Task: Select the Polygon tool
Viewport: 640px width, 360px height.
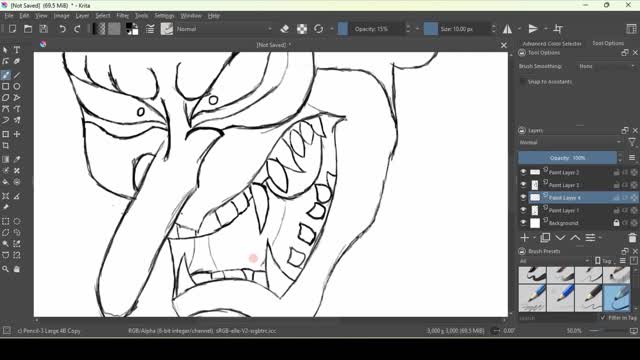Action: click(5, 98)
